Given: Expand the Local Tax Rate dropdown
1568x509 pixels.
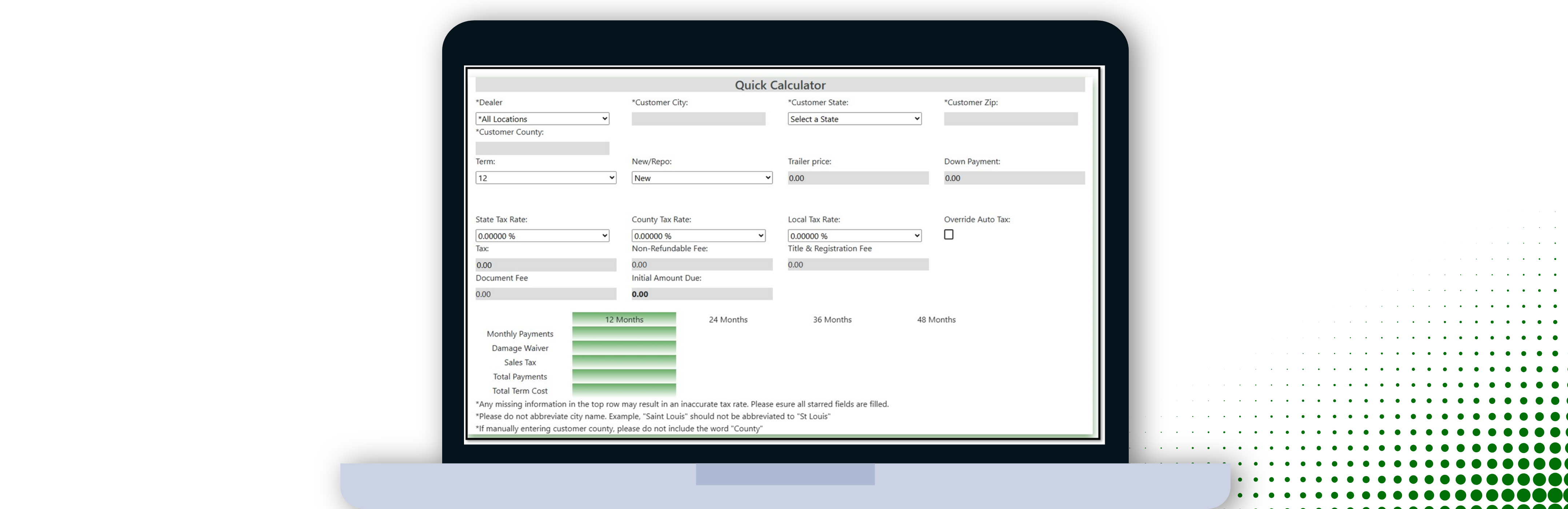Looking at the screenshot, I should [x=854, y=236].
